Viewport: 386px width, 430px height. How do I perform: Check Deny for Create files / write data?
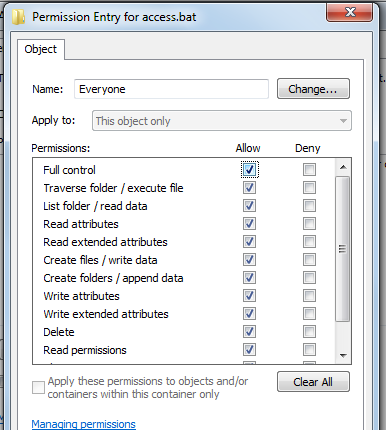coord(309,260)
